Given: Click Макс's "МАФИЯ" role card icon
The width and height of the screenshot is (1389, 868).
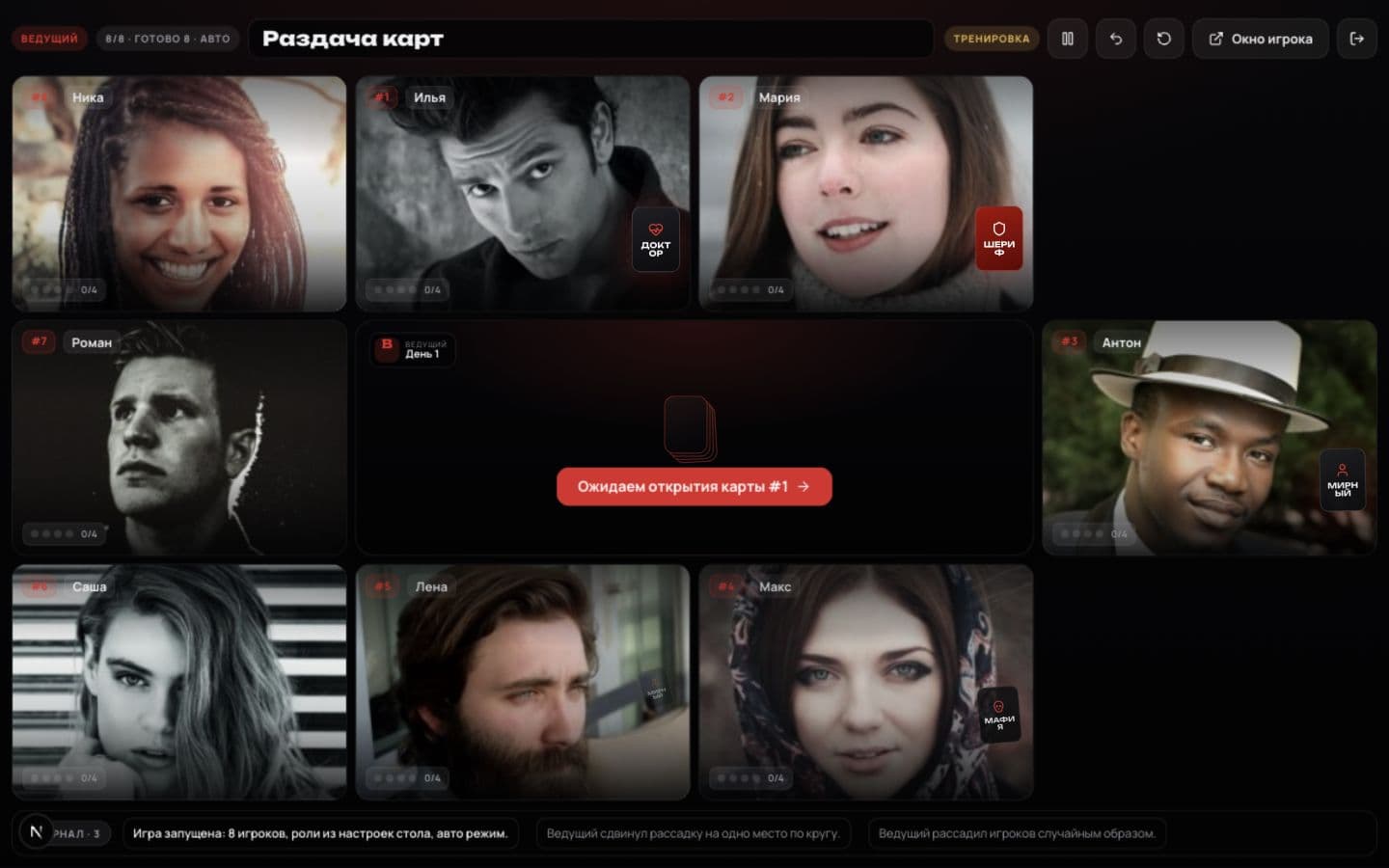Looking at the screenshot, I should tap(998, 715).
